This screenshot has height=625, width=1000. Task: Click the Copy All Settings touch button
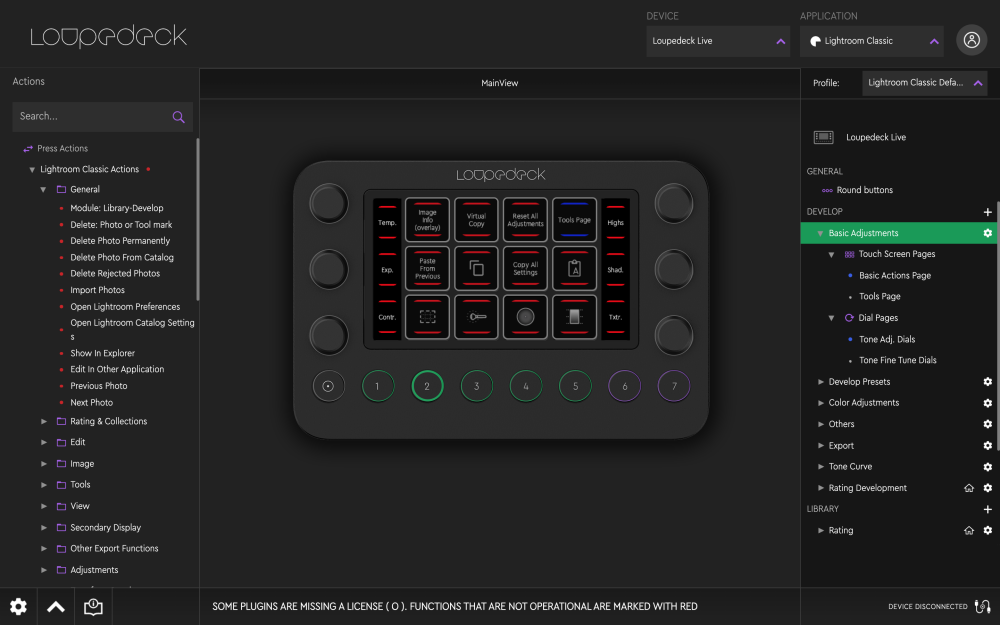525,268
